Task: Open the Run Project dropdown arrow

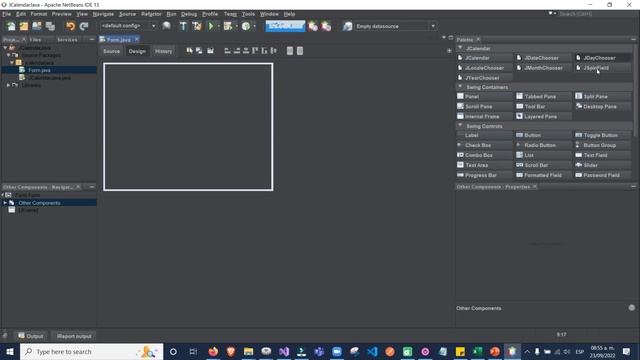Action: [x=218, y=26]
